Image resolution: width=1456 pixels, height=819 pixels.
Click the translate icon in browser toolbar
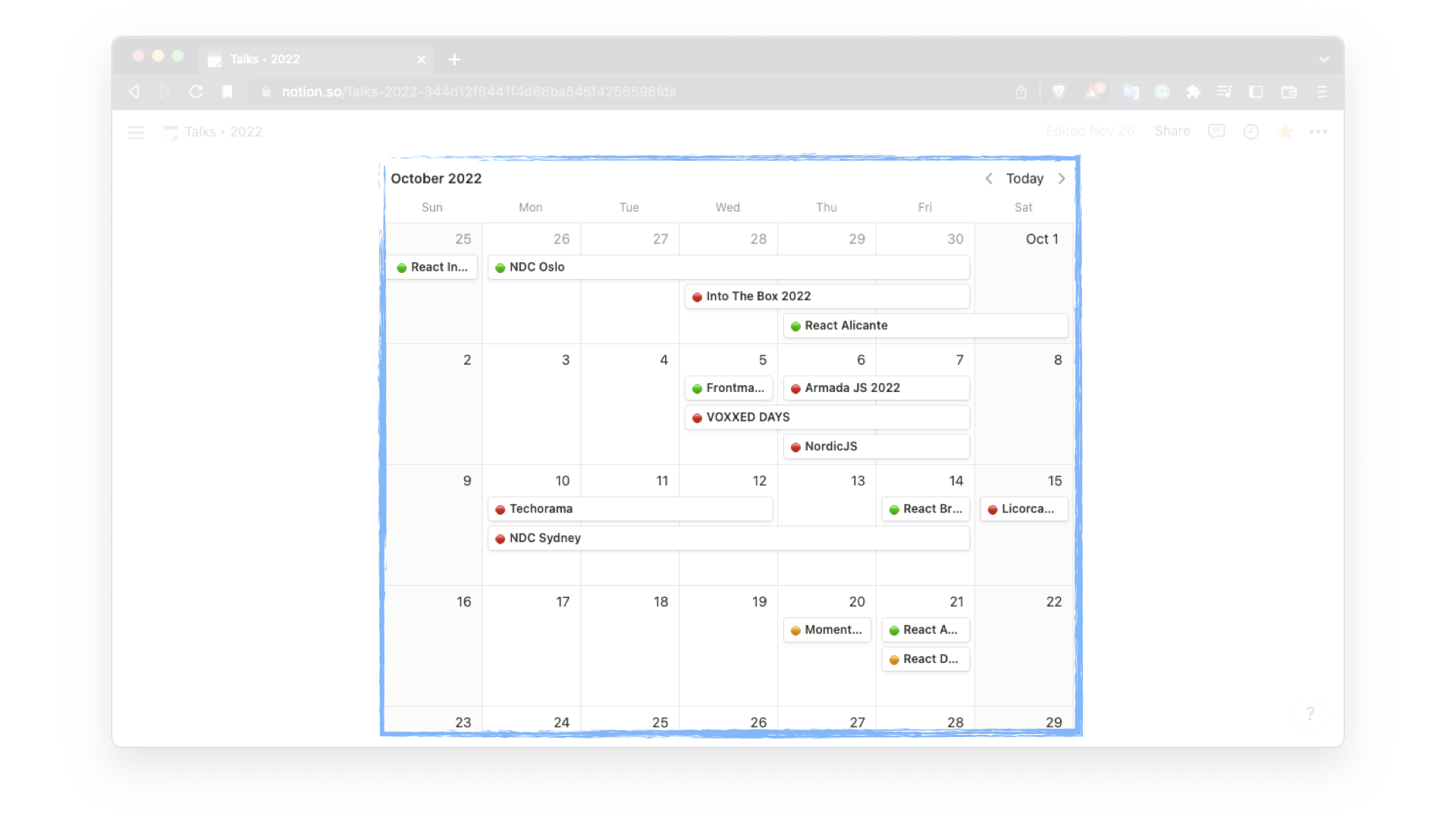click(1131, 92)
